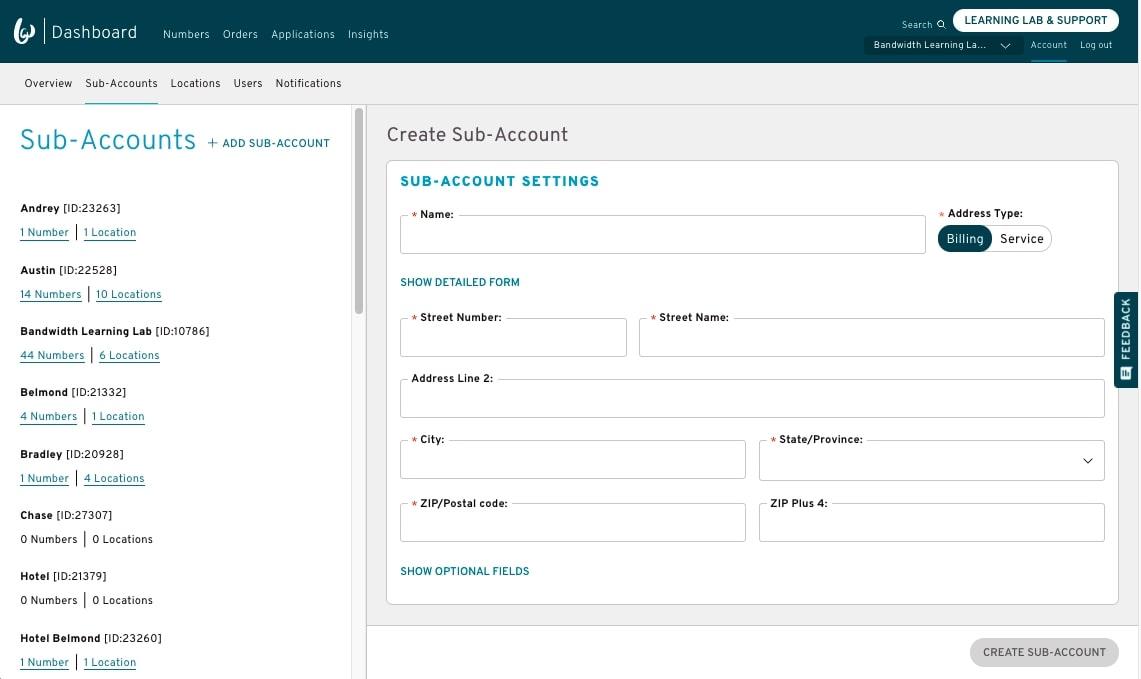Open Learning Lab & Support
This screenshot has height=679, width=1141.
[1035, 20]
